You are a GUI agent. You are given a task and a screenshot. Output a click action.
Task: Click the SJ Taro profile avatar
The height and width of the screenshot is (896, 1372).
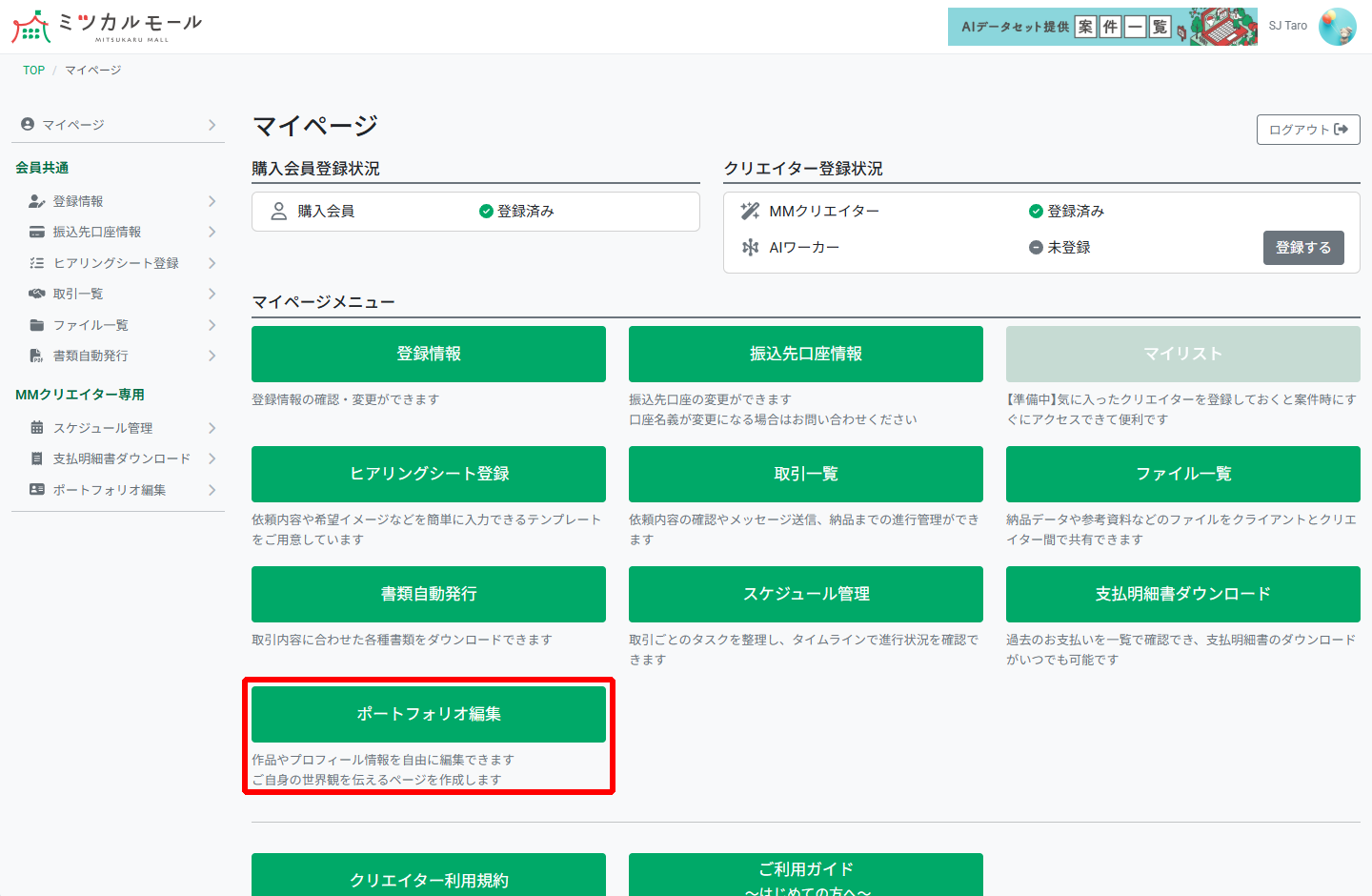1340,27
